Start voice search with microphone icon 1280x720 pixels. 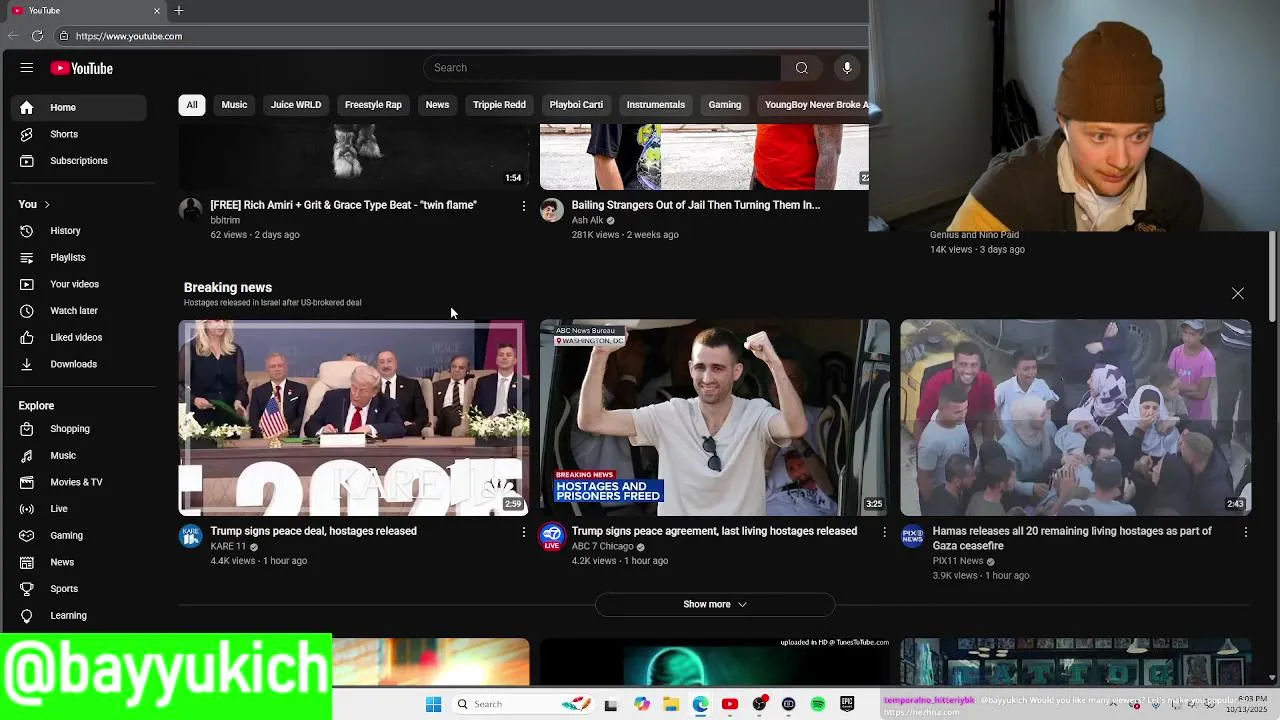847,68
